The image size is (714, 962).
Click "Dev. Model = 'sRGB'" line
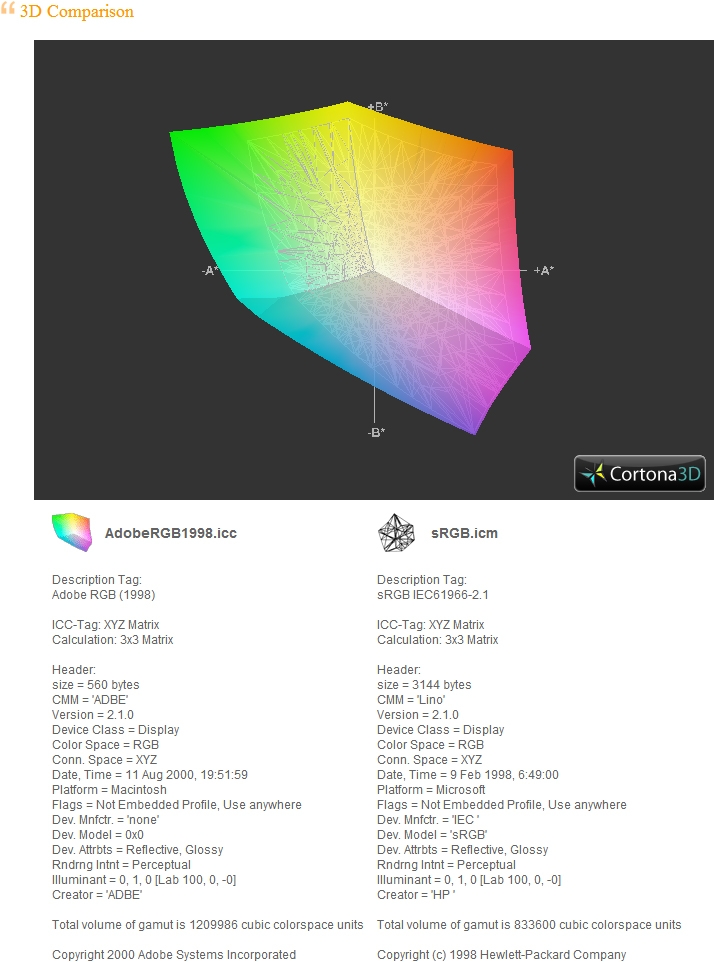pyautogui.click(x=432, y=835)
